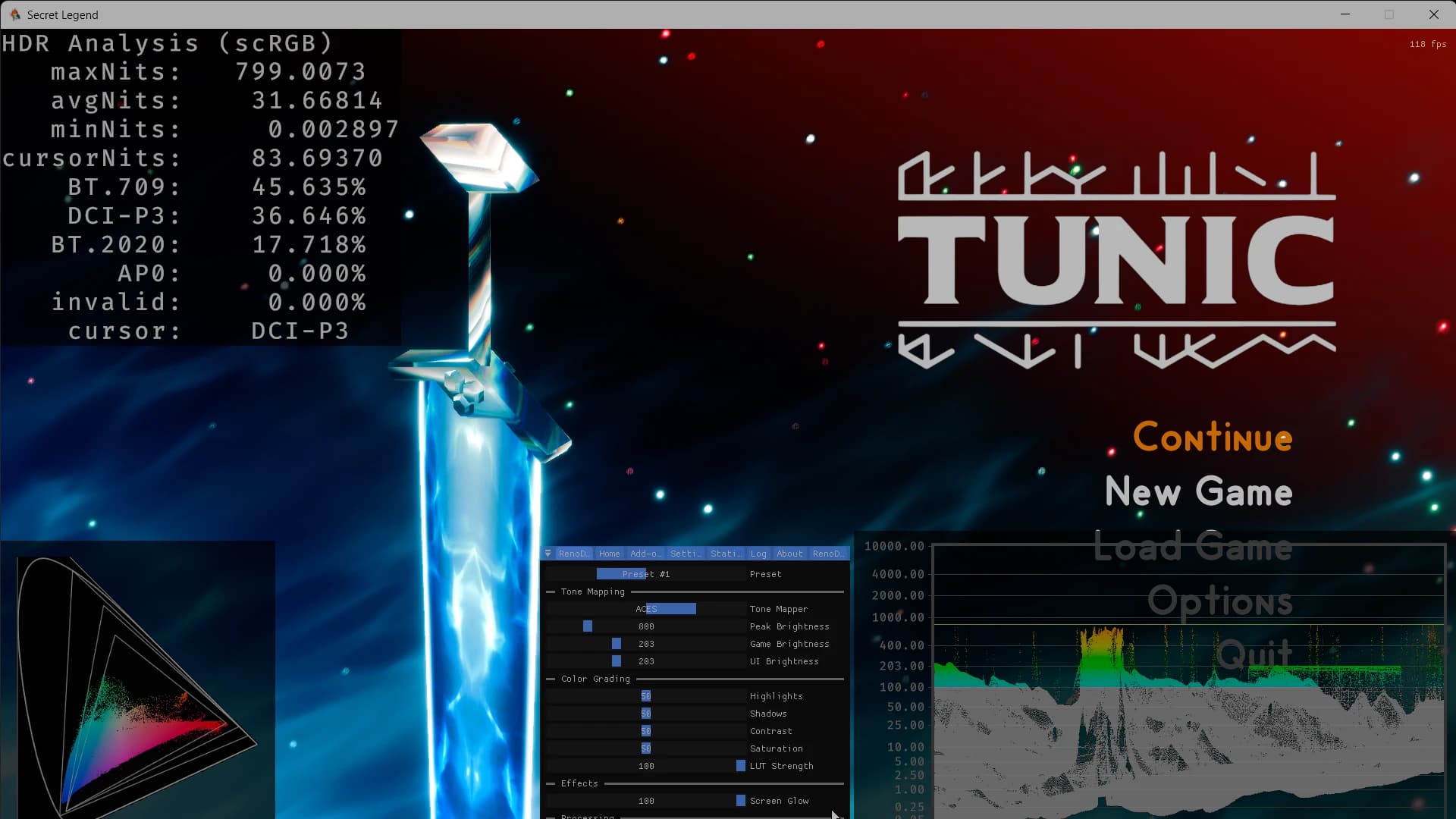Set the Saturation slider value
Screen dimensions: 1456x819
click(x=646, y=748)
